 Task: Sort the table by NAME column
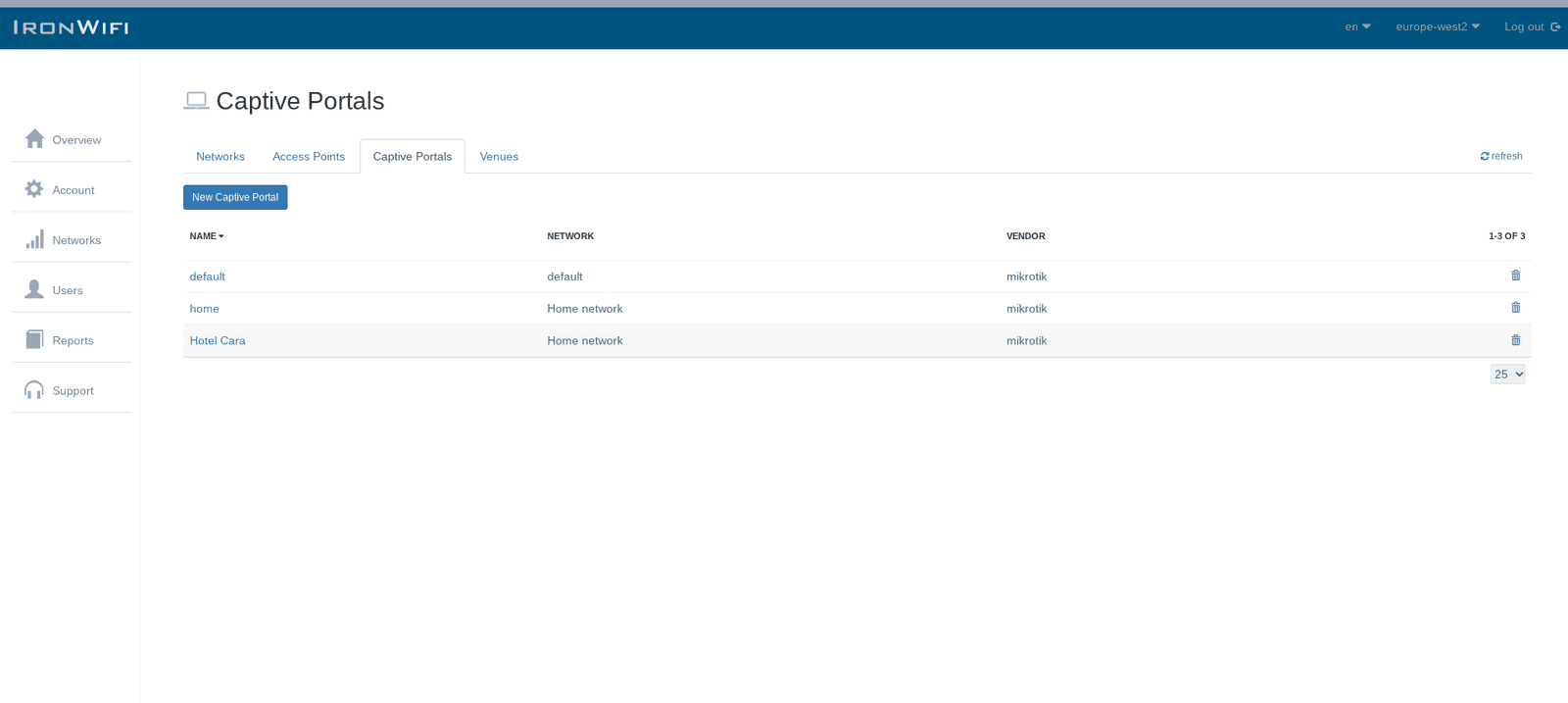coord(207,236)
